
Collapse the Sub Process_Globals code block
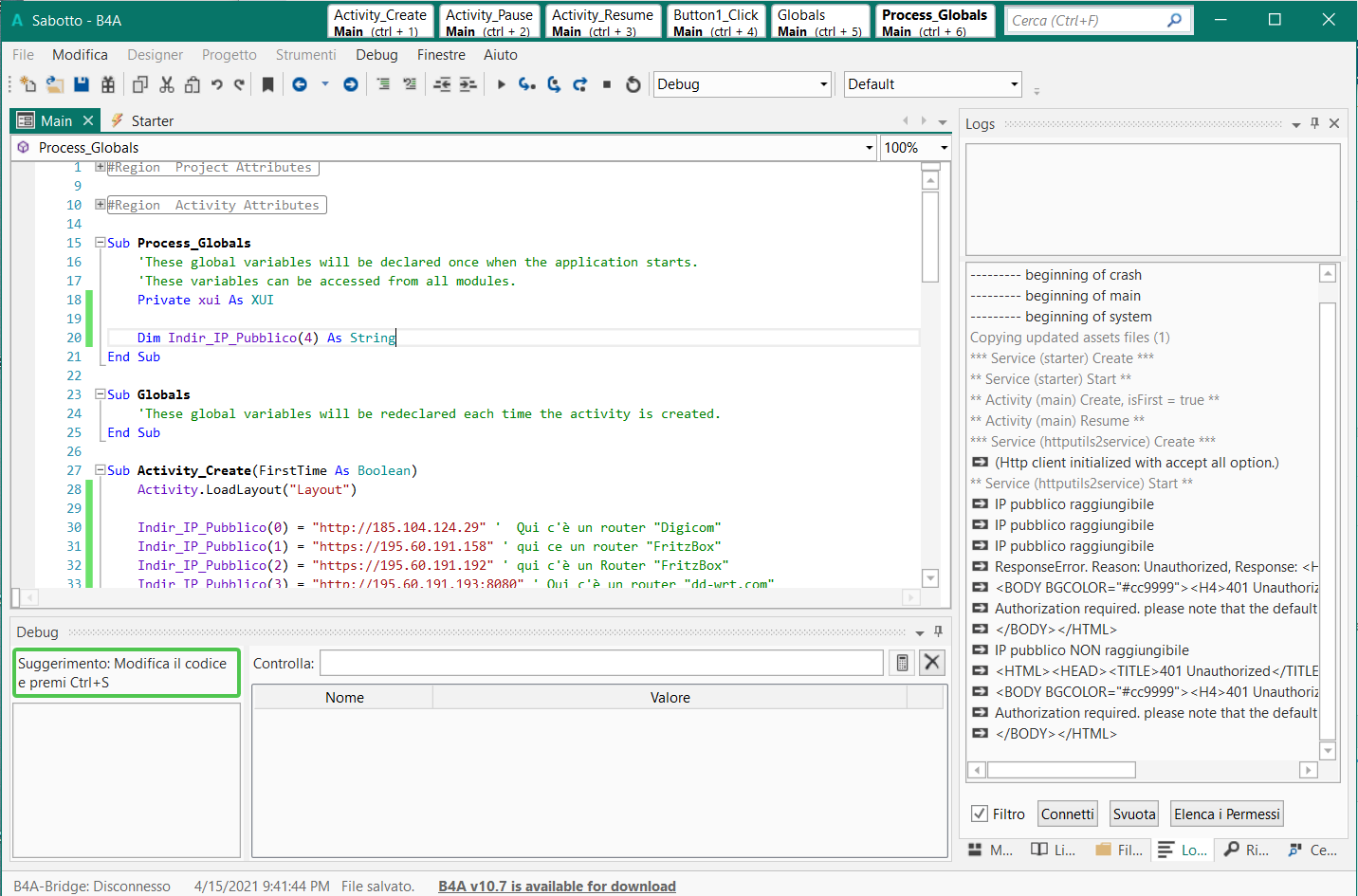tap(100, 243)
